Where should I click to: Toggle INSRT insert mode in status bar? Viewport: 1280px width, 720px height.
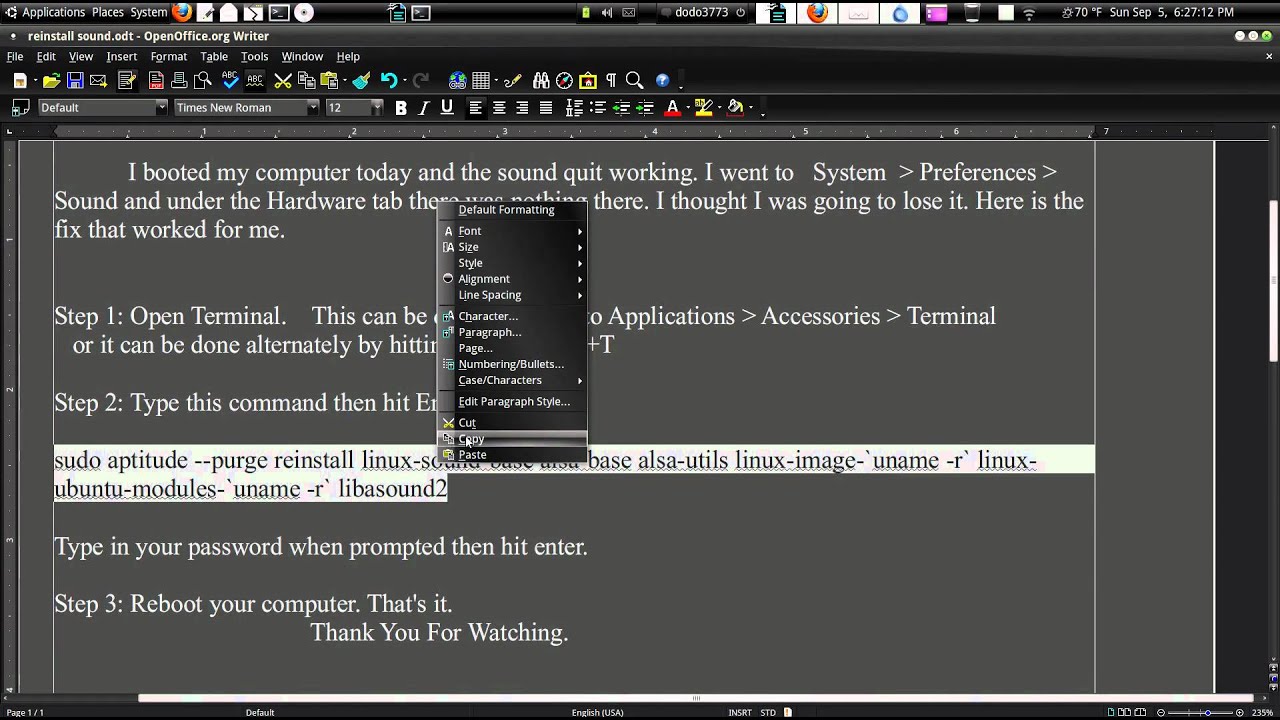click(x=740, y=712)
